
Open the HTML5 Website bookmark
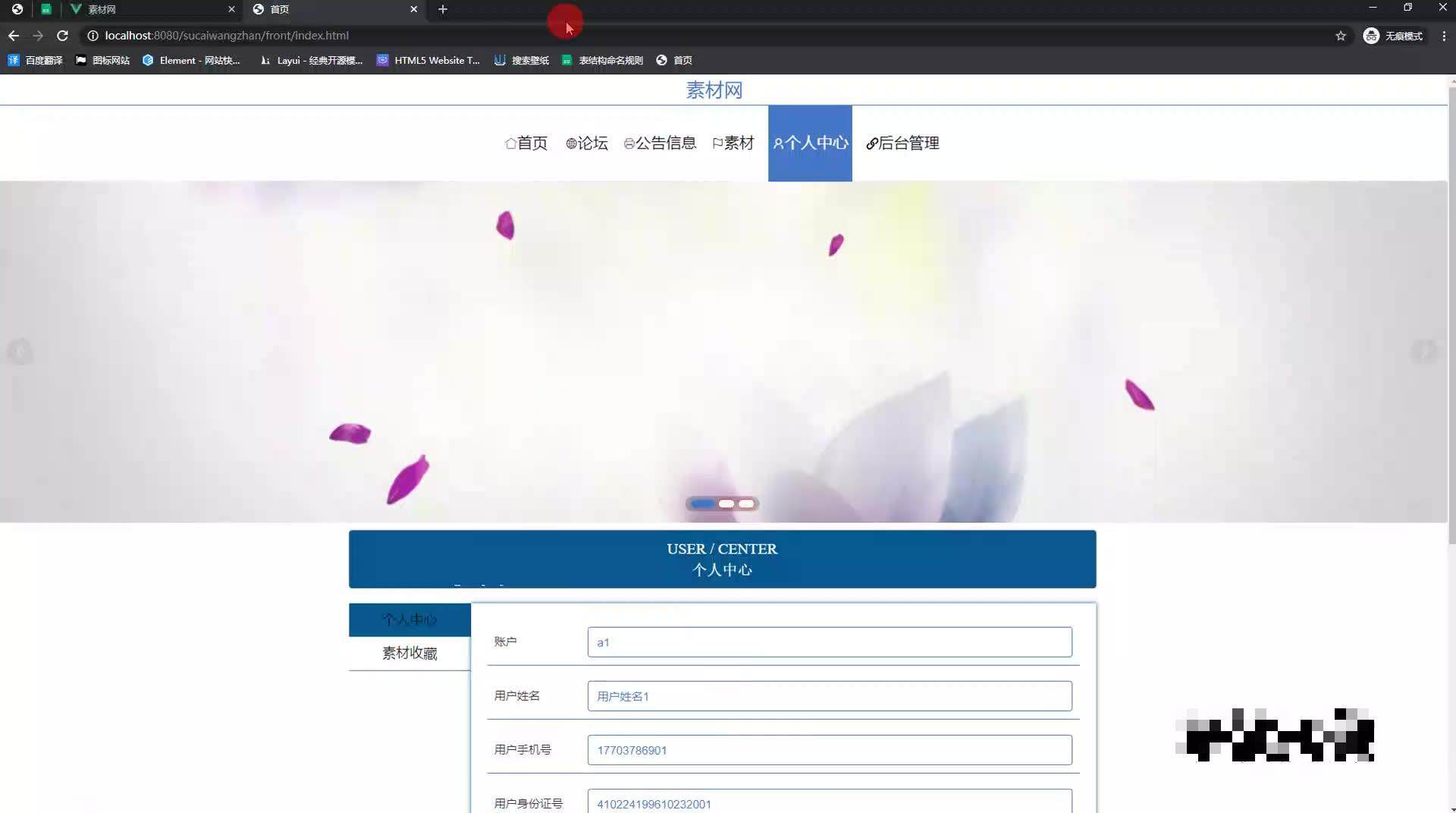click(x=428, y=60)
